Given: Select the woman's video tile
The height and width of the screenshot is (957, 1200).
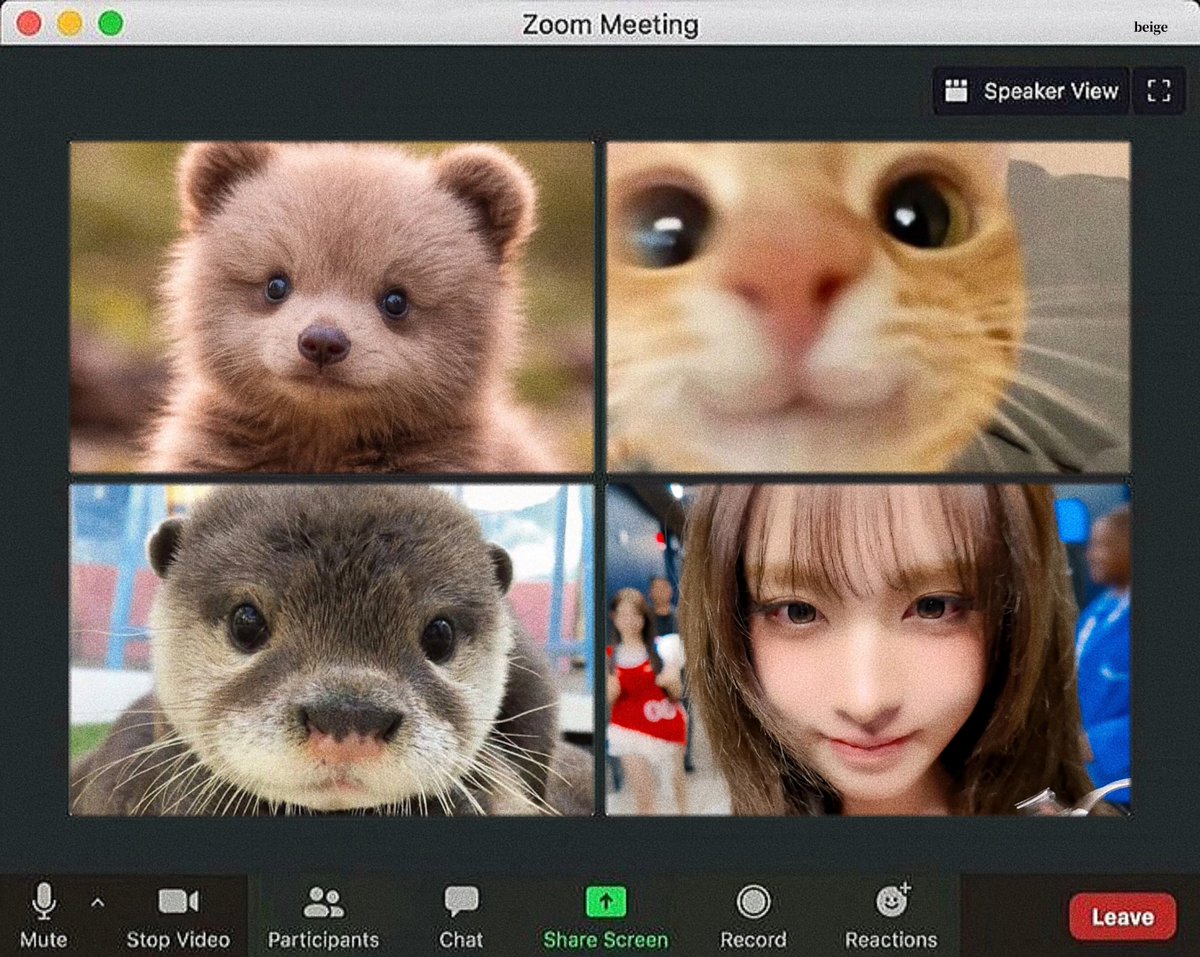Looking at the screenshot, I should [x=868, y=650].
